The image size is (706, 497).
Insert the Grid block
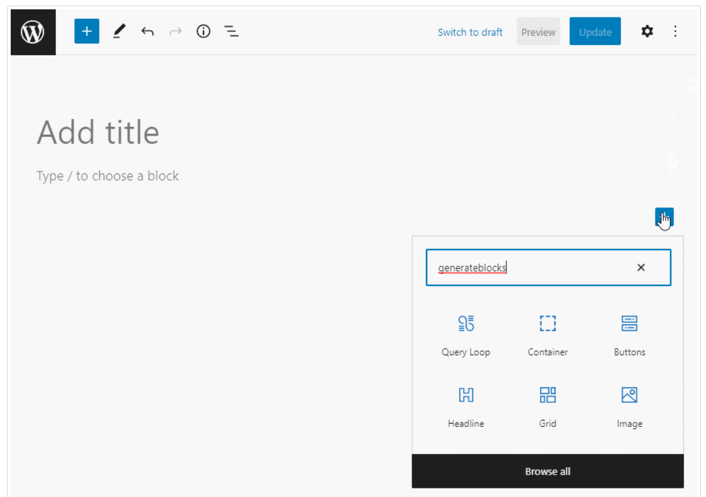coord(548,407)
